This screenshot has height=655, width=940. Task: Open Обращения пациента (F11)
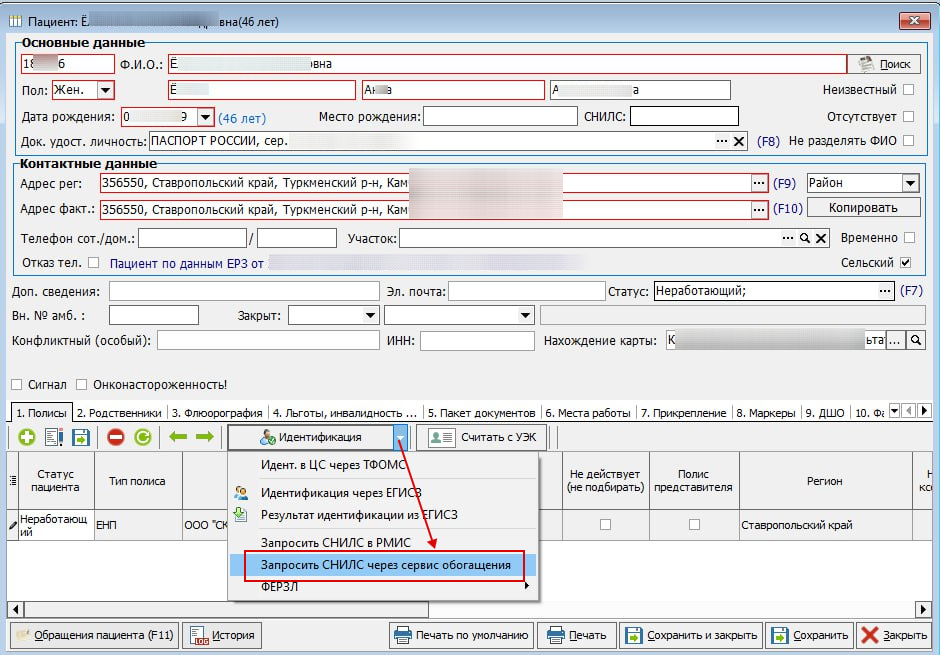point(94,635)
